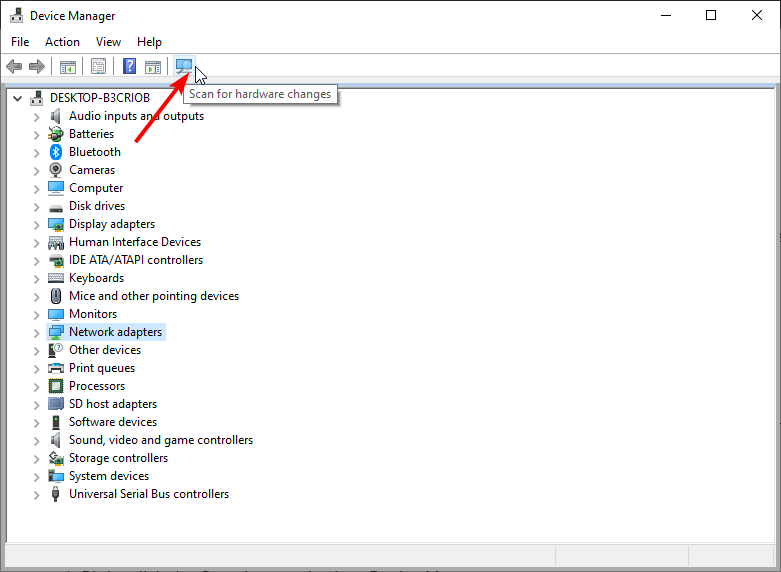The image size is (781, 572).
Task: Open the File menu
Action: click(x=20, y=42)
